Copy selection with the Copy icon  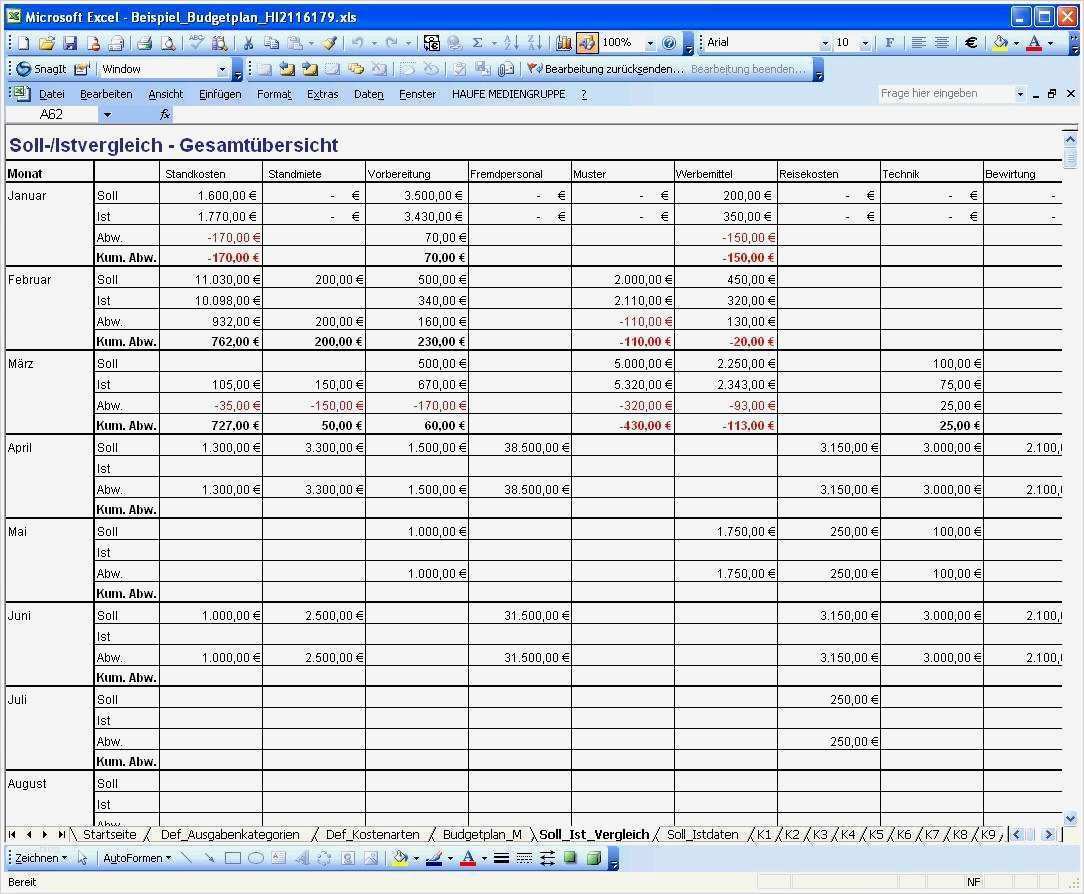[272, 43]
